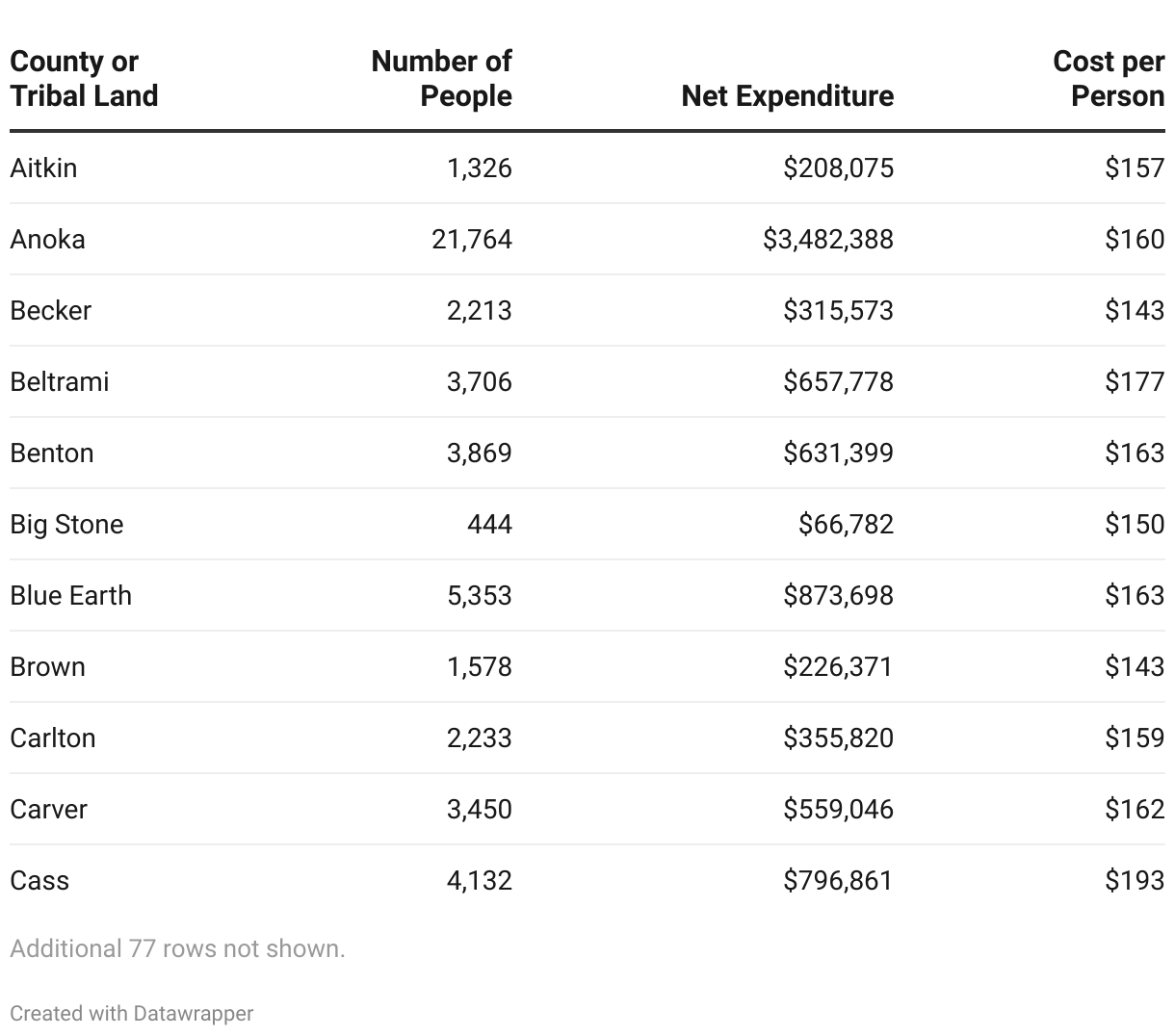1175x1036 pixels.
Task: Select the Cass county name cell
Action: click(39, 881)
